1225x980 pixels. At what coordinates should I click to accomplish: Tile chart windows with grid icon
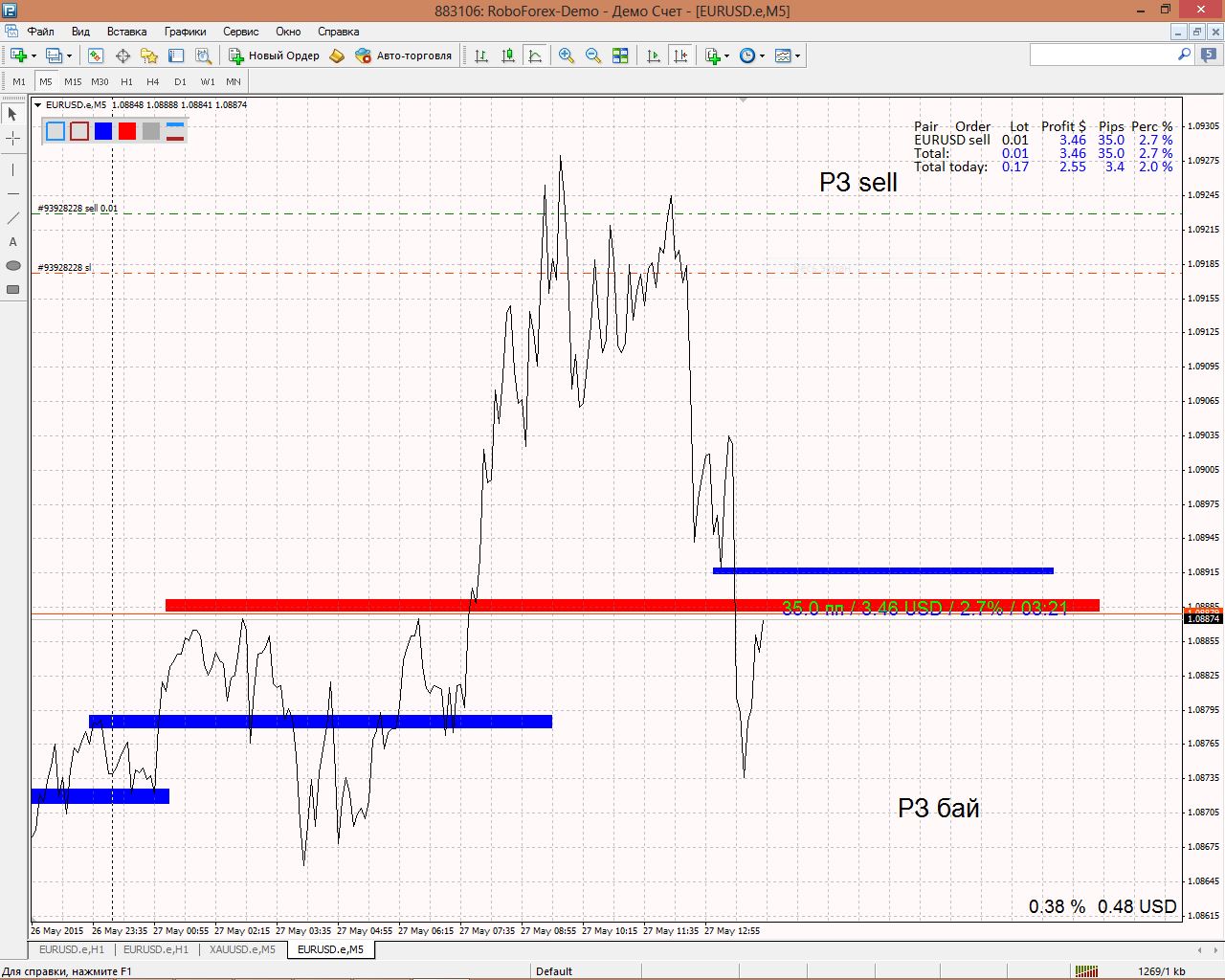click(x=620, y=56)
